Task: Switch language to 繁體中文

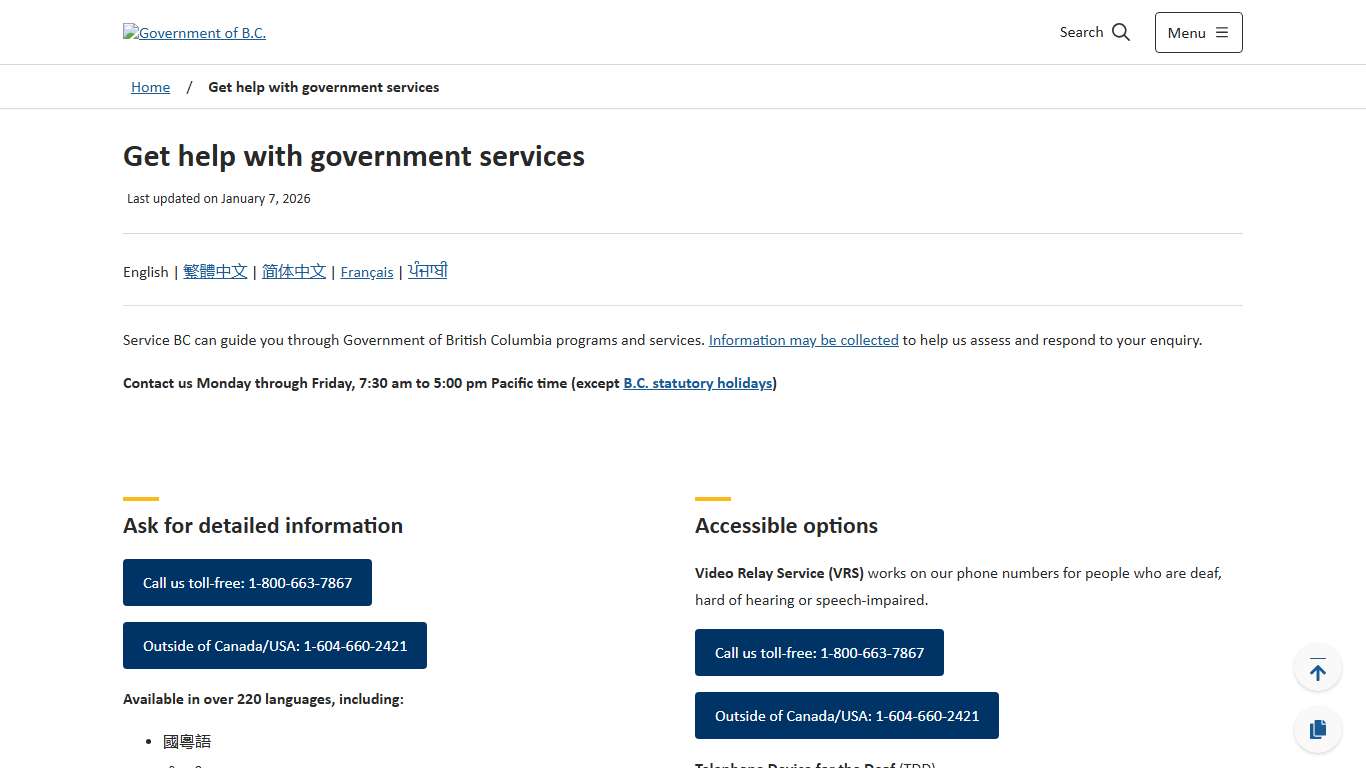Action: coord(215,271)
